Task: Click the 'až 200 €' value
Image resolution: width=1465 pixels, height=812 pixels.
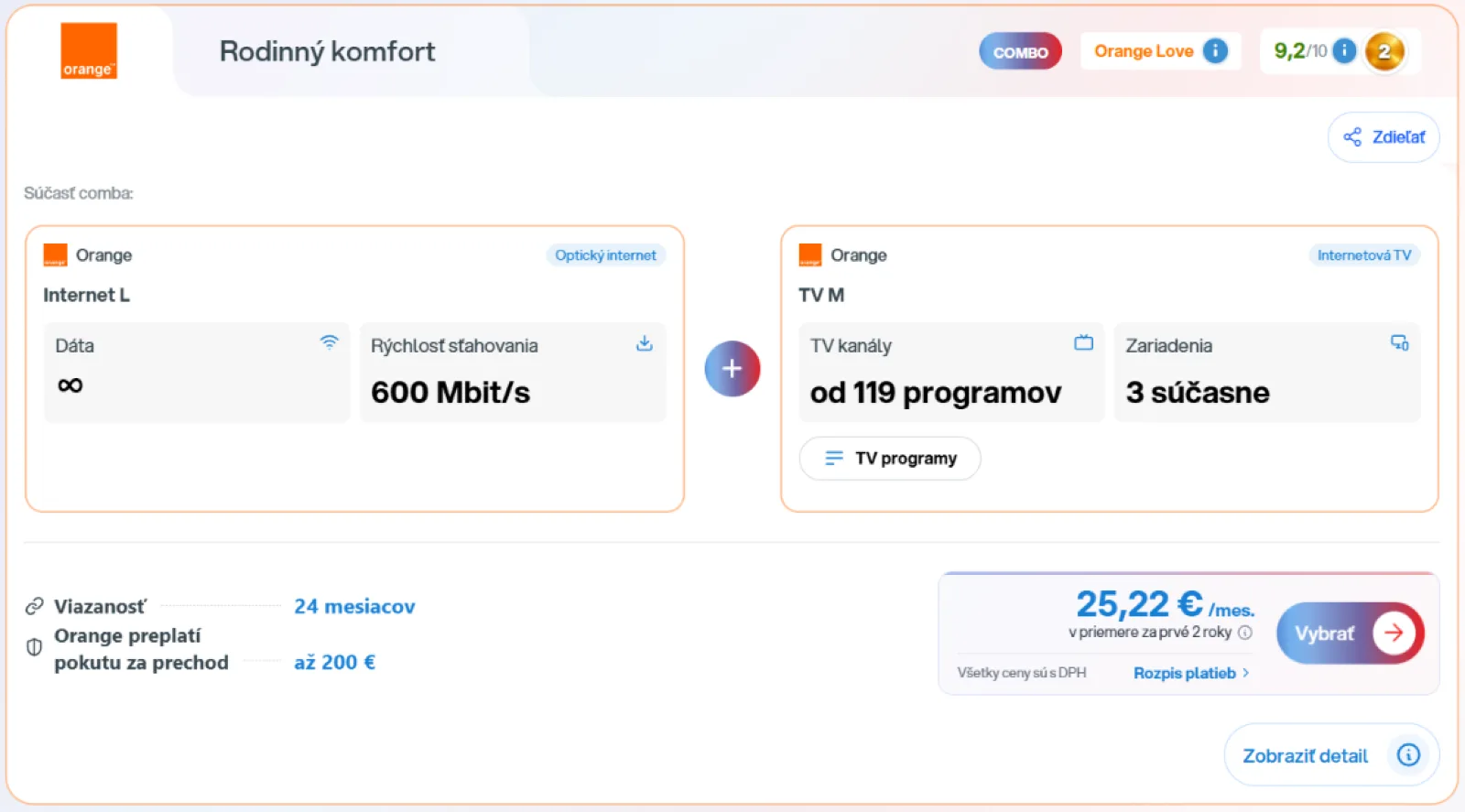Action: (334, 662)
